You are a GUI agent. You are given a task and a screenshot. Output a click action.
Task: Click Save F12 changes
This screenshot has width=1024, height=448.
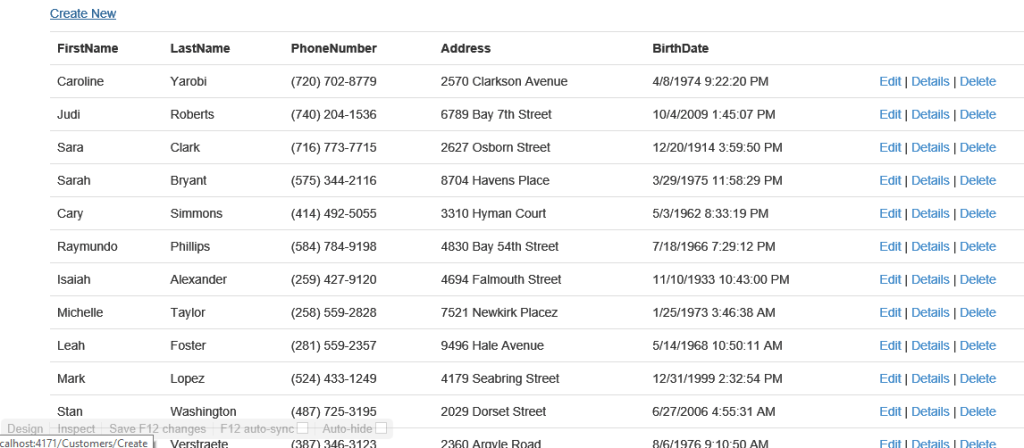click(x=157, y=429)
